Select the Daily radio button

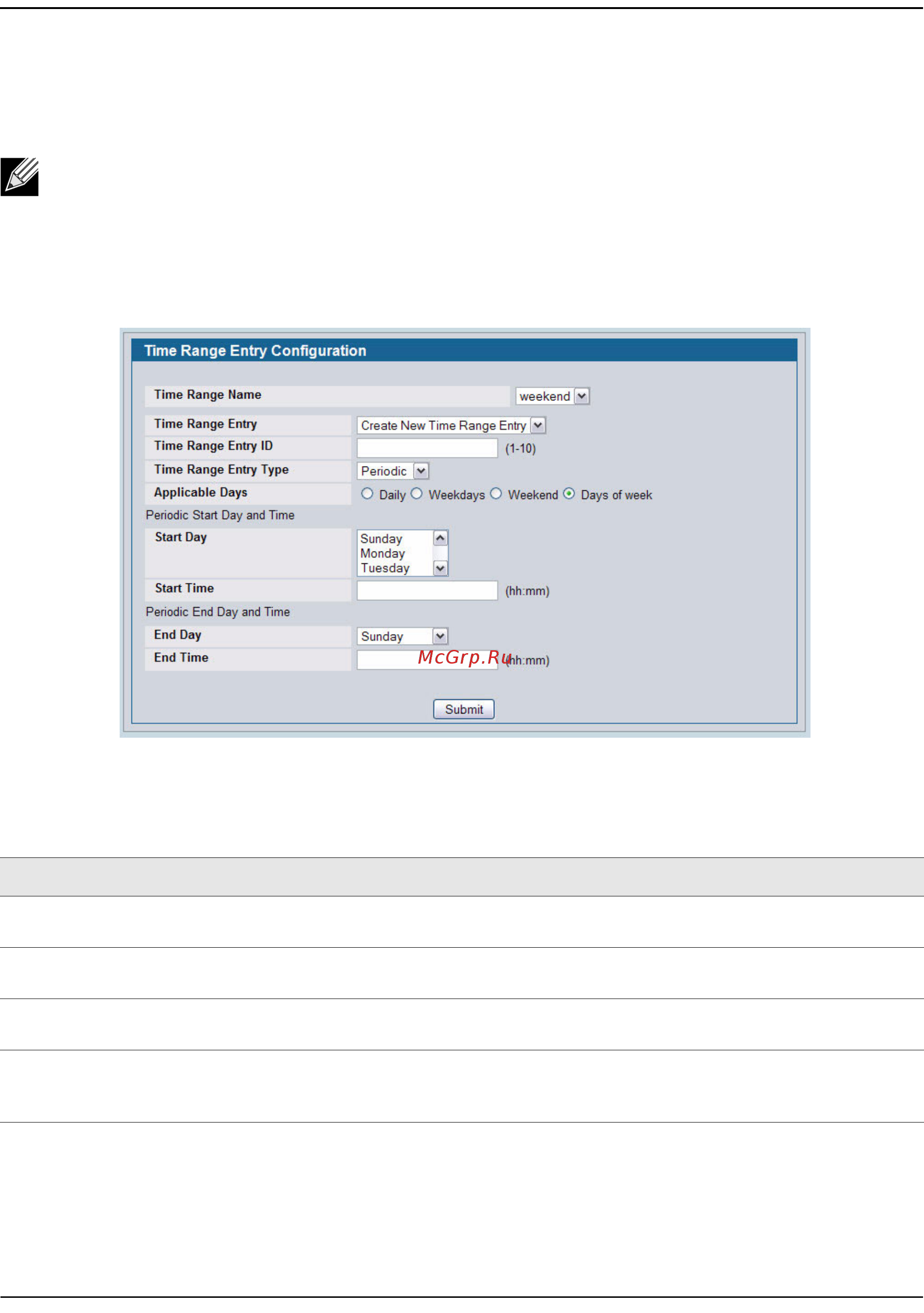[x=367, y=494]
